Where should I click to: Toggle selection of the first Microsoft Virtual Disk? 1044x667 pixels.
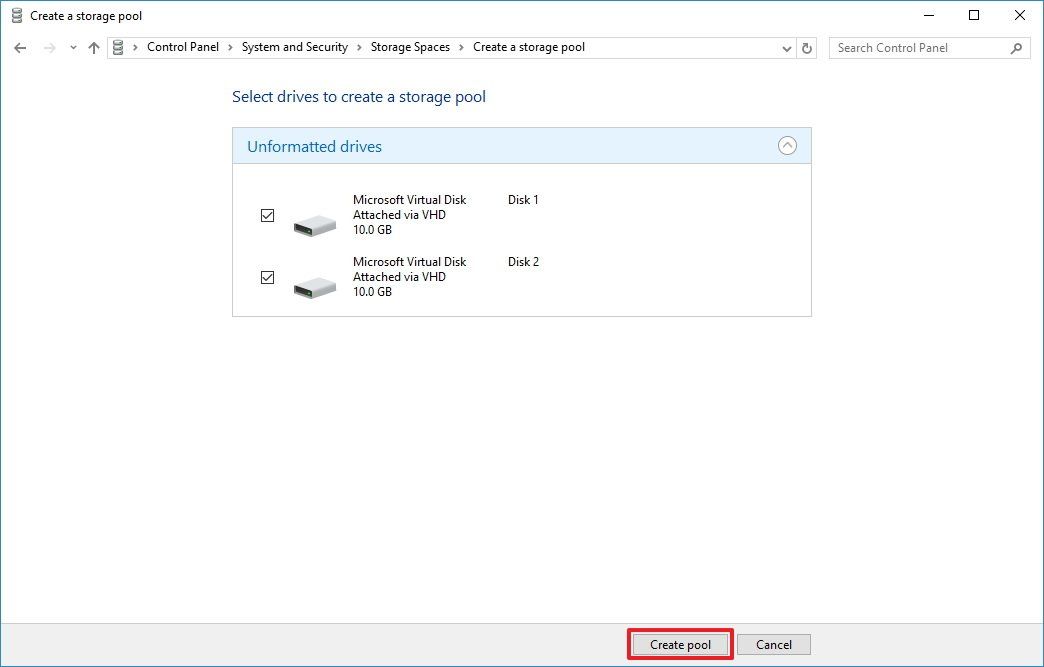pyautogui.click(x=267, y=215)
